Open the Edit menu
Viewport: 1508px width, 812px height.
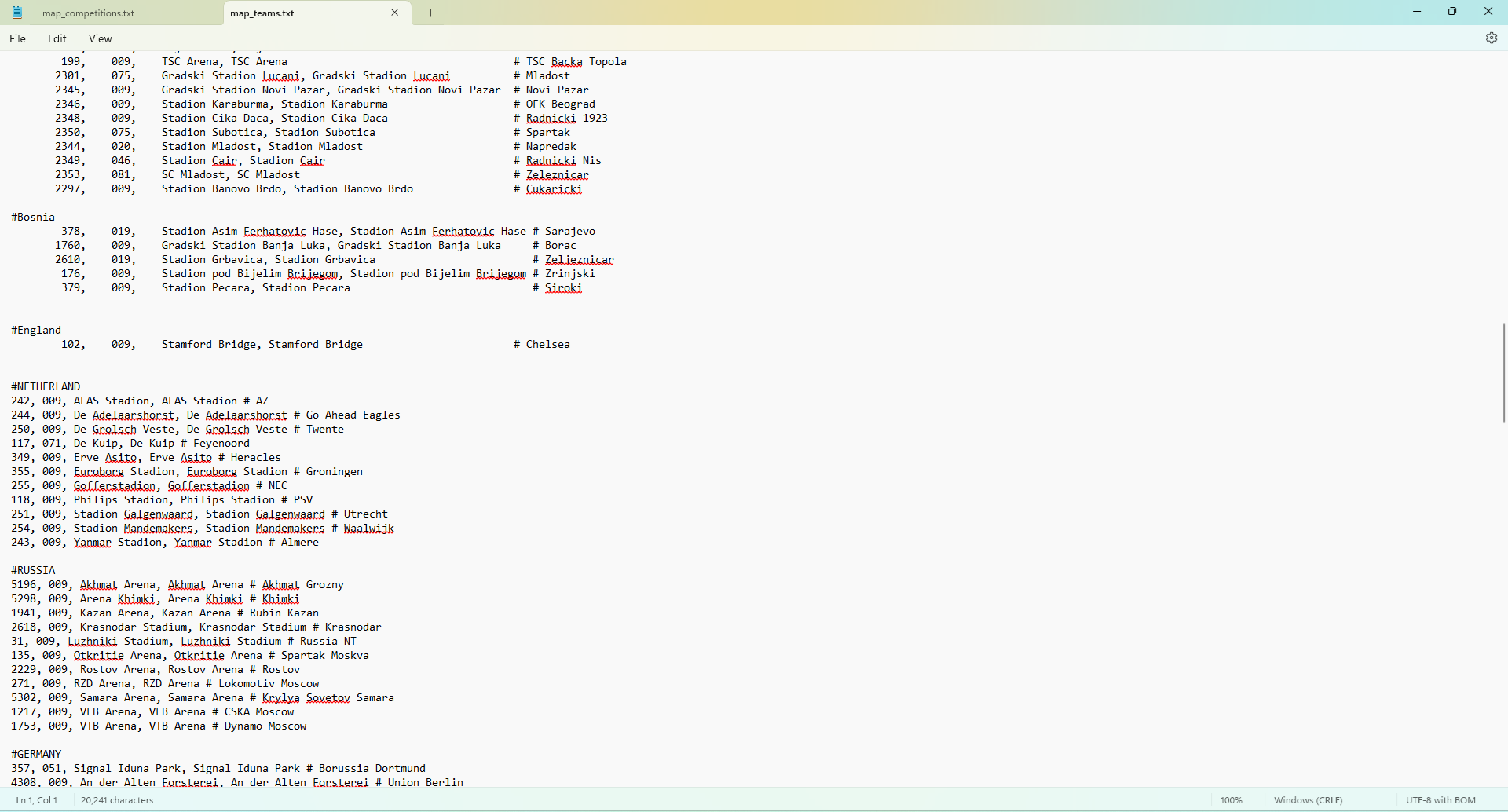click(57, 38)
